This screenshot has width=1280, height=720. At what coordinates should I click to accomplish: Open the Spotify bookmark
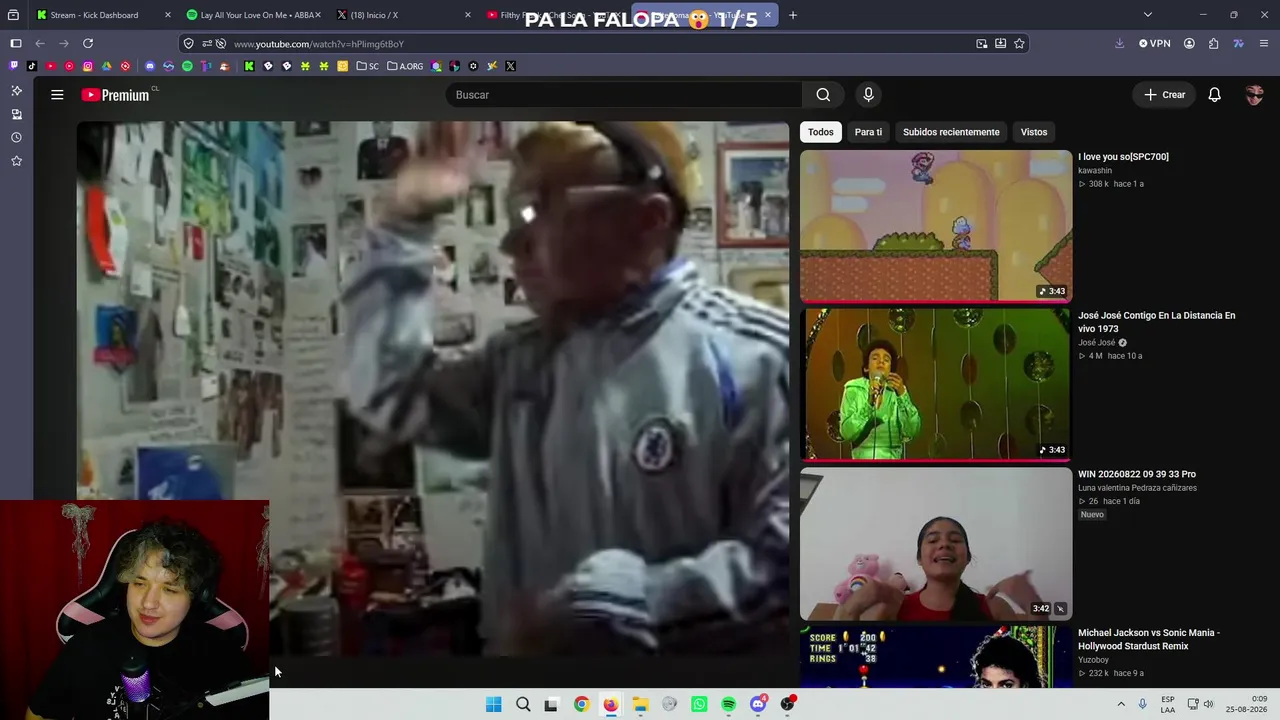[x=187, y=66]
